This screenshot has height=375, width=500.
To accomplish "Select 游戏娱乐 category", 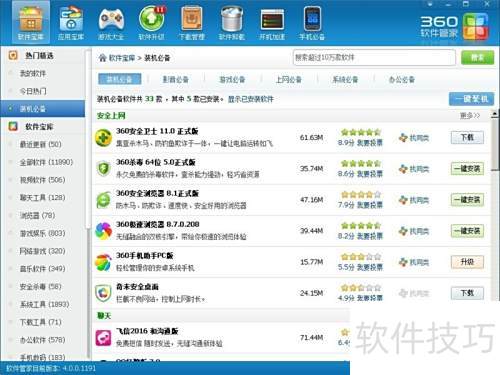I will coord(42,233).
